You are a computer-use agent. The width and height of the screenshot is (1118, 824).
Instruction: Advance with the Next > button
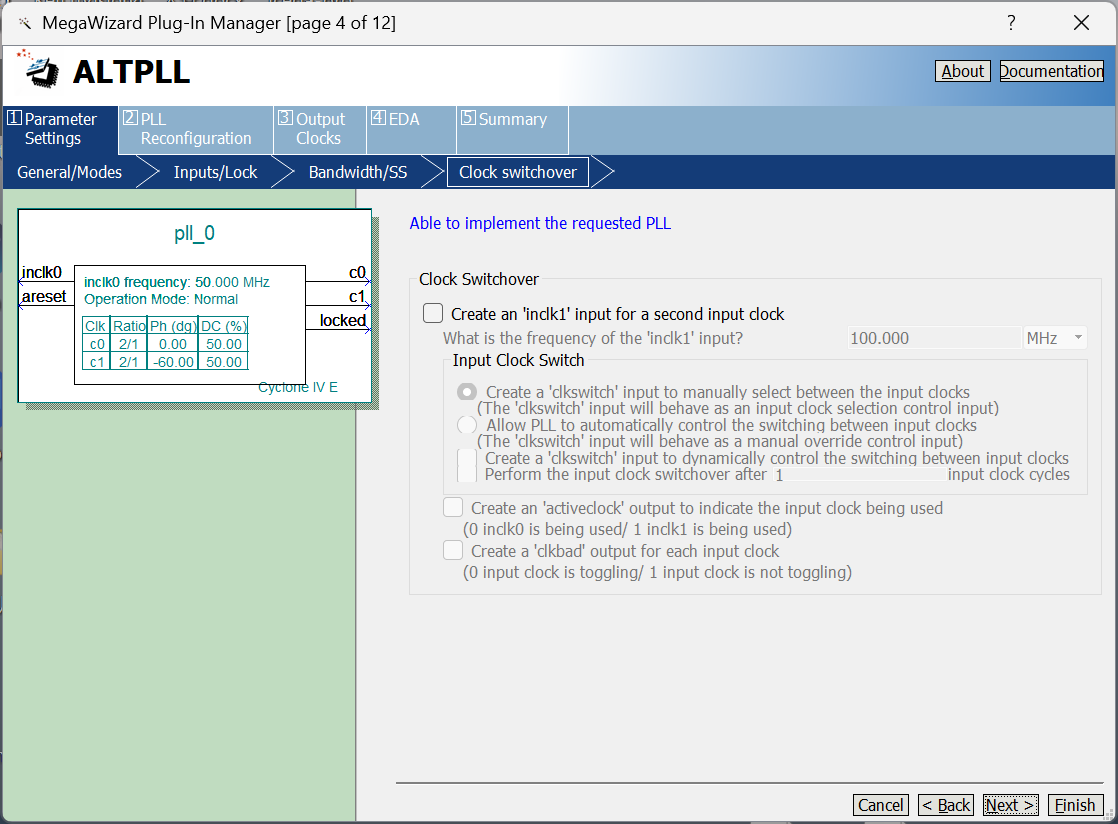tap(1010, 805)
